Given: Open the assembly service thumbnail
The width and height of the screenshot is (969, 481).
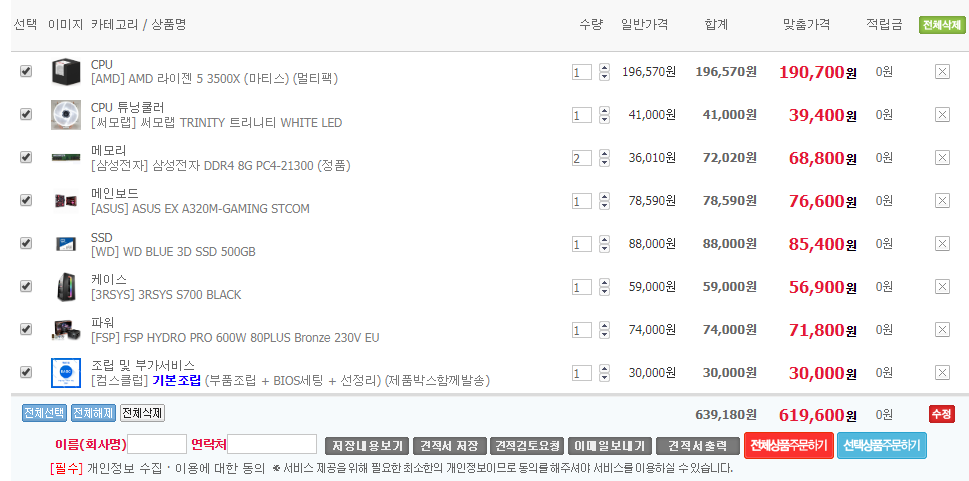Looking at the screenshot, I should click(x=66, y=373).
